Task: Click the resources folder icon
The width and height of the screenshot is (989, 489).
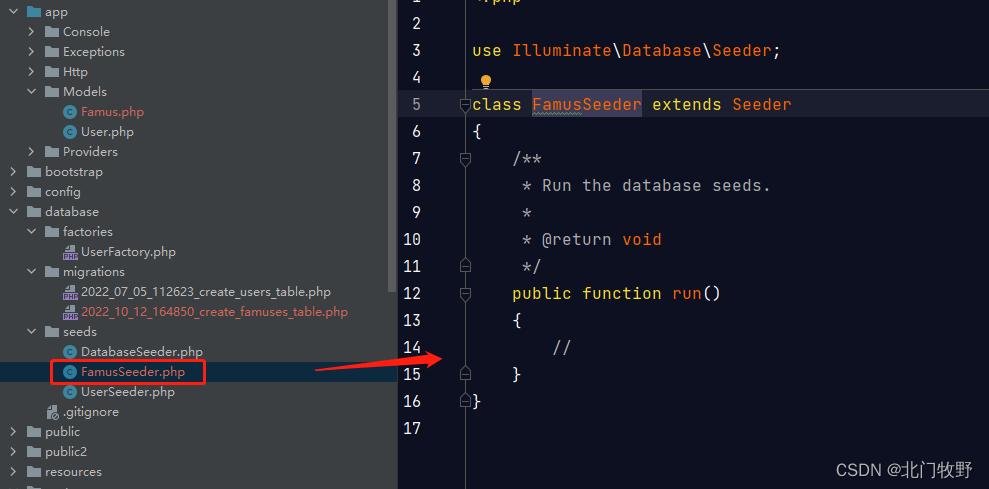Action: 34,472
